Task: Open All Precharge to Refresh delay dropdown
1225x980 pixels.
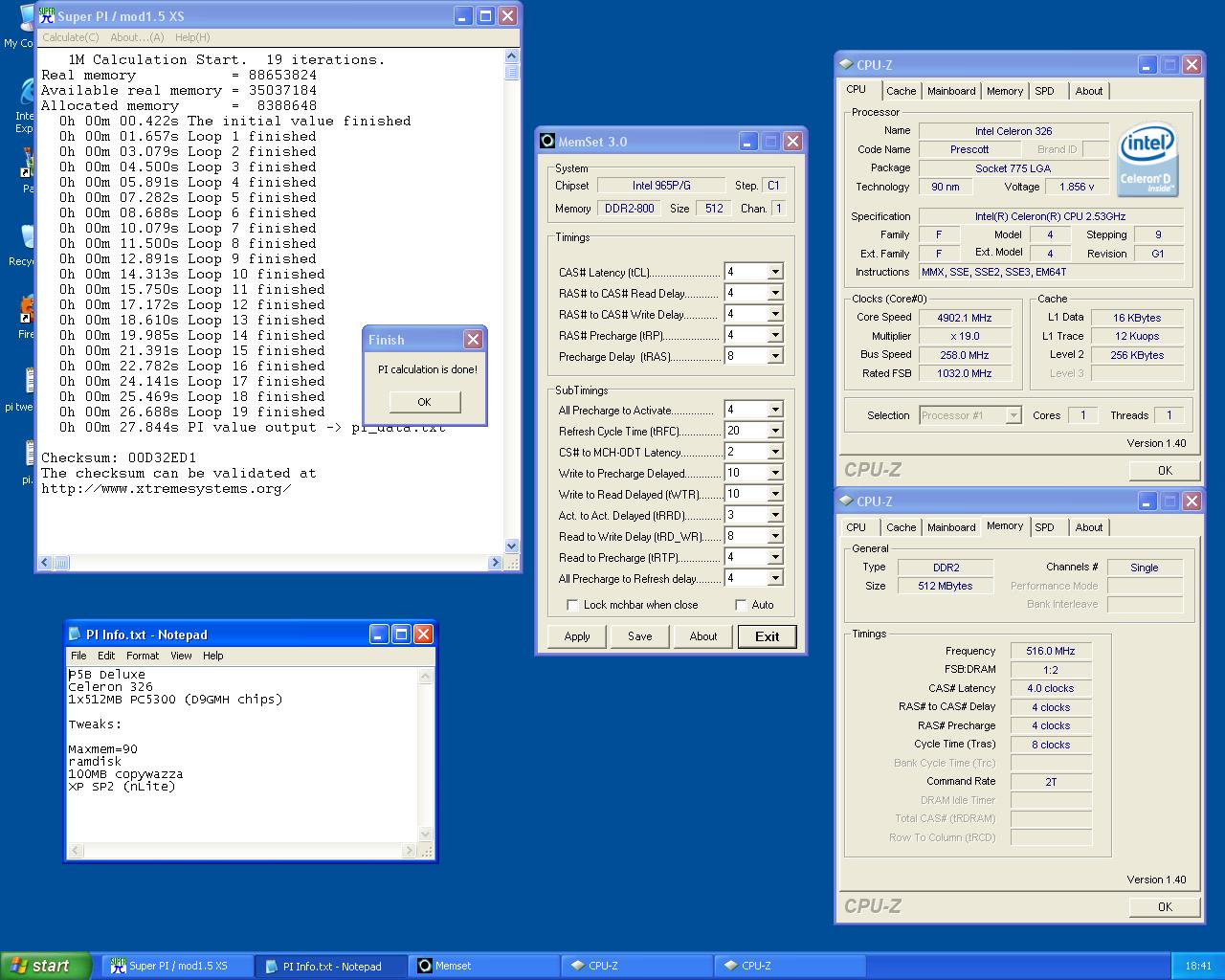Action: [x=775, y=578]
